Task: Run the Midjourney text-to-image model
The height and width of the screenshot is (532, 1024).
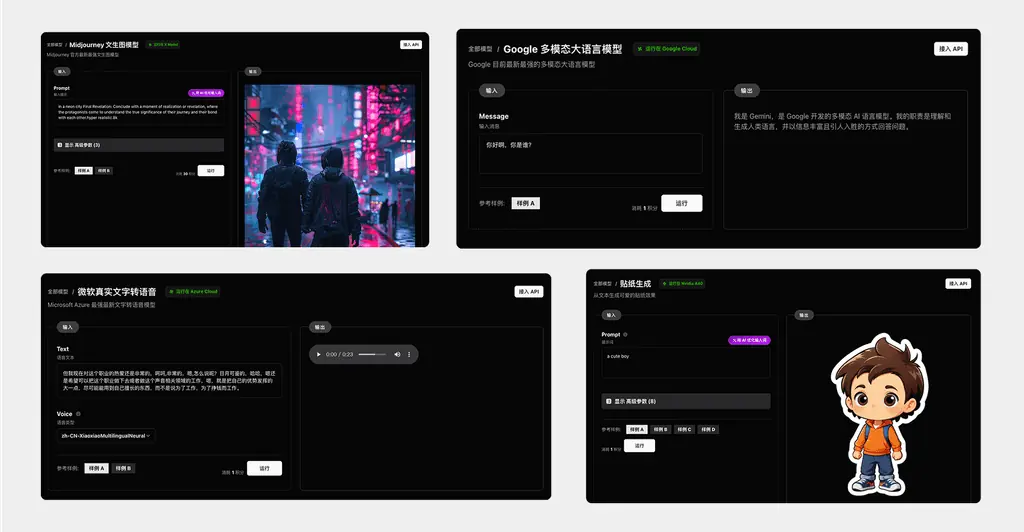Action: (x=210, y=170)
